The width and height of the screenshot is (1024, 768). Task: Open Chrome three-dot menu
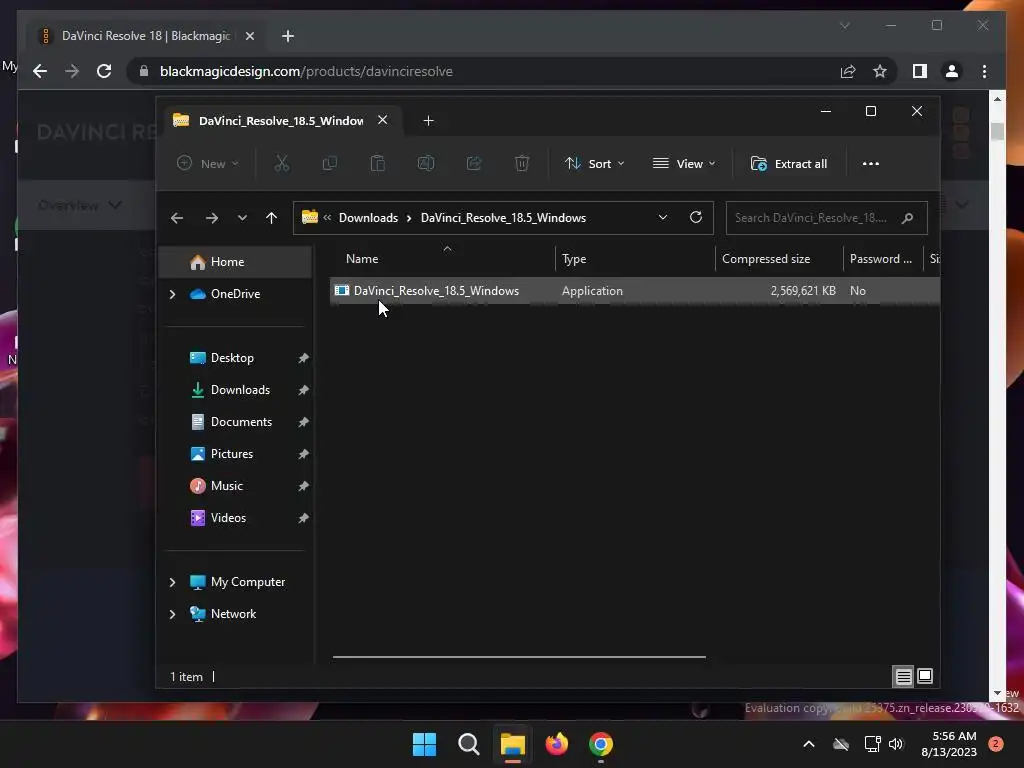pyautogui.click(x=984, y=71)
